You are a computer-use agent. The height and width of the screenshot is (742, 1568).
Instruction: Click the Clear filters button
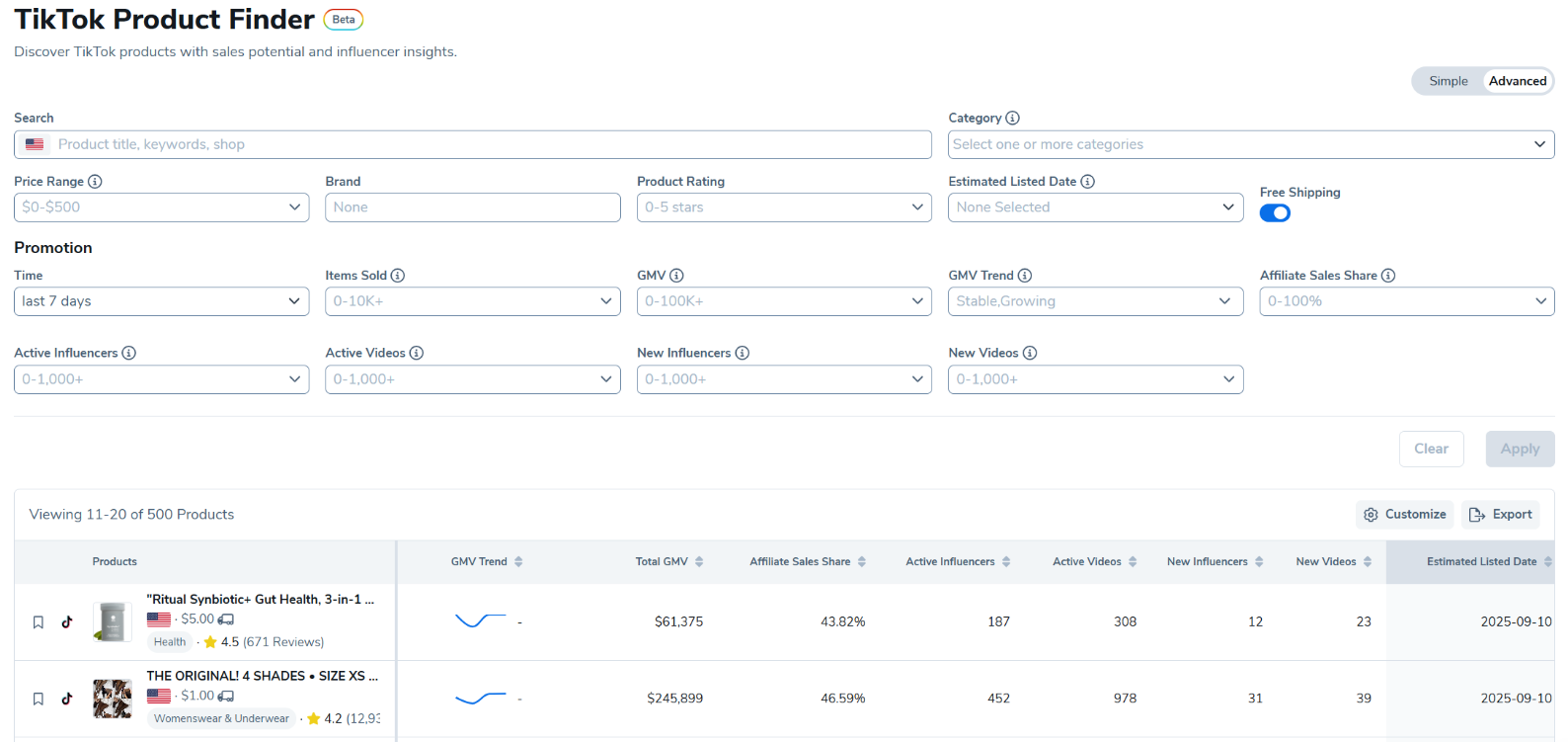1431,449
